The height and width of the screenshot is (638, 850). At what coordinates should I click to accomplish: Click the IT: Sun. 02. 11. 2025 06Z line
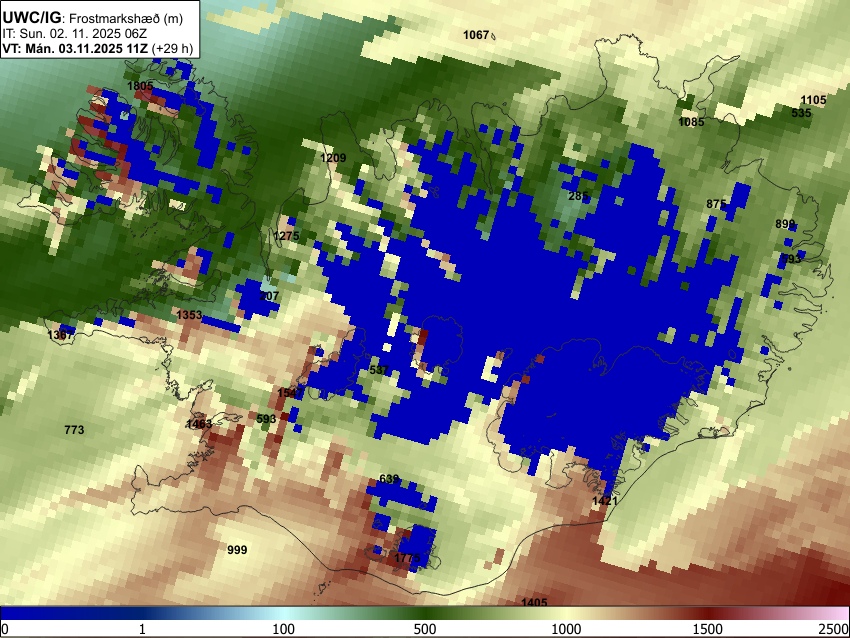[74, 34]
